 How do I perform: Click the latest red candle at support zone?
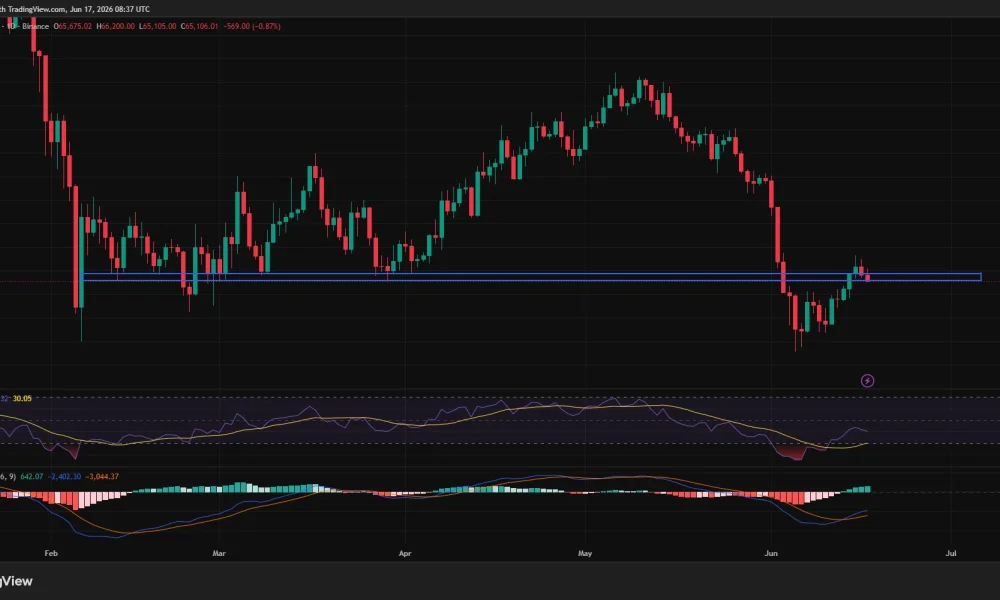coord(867,277)
